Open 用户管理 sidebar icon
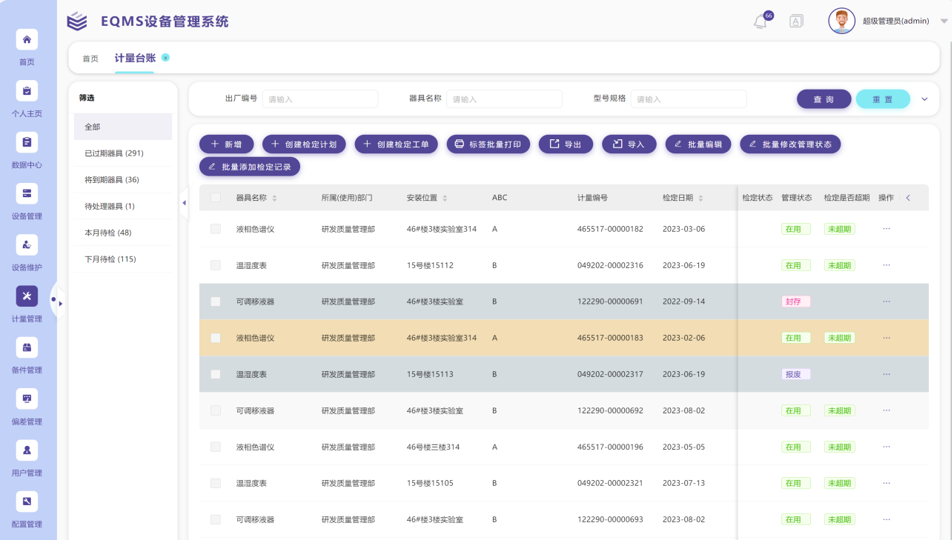 click(x=27, y=450)
